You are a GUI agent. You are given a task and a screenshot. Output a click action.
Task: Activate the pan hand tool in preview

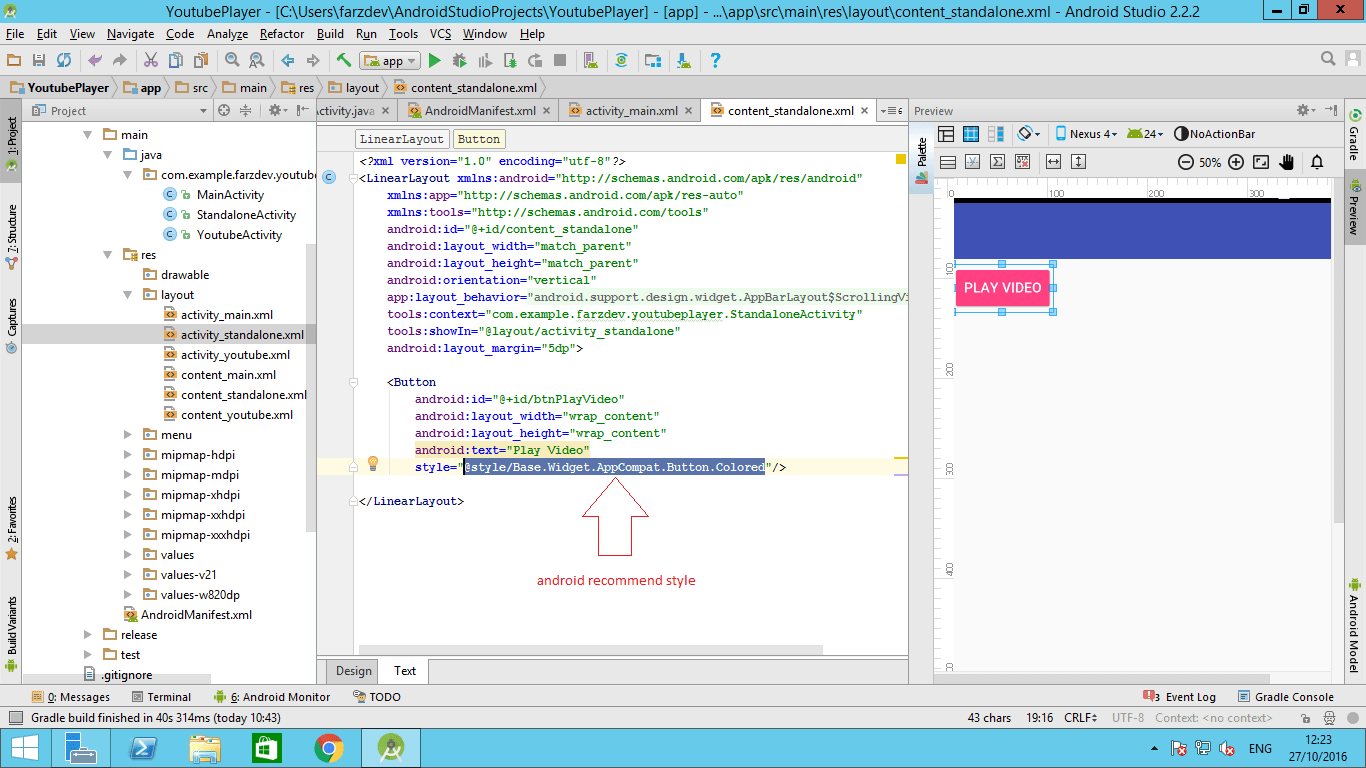click(x=1287, y=162)
